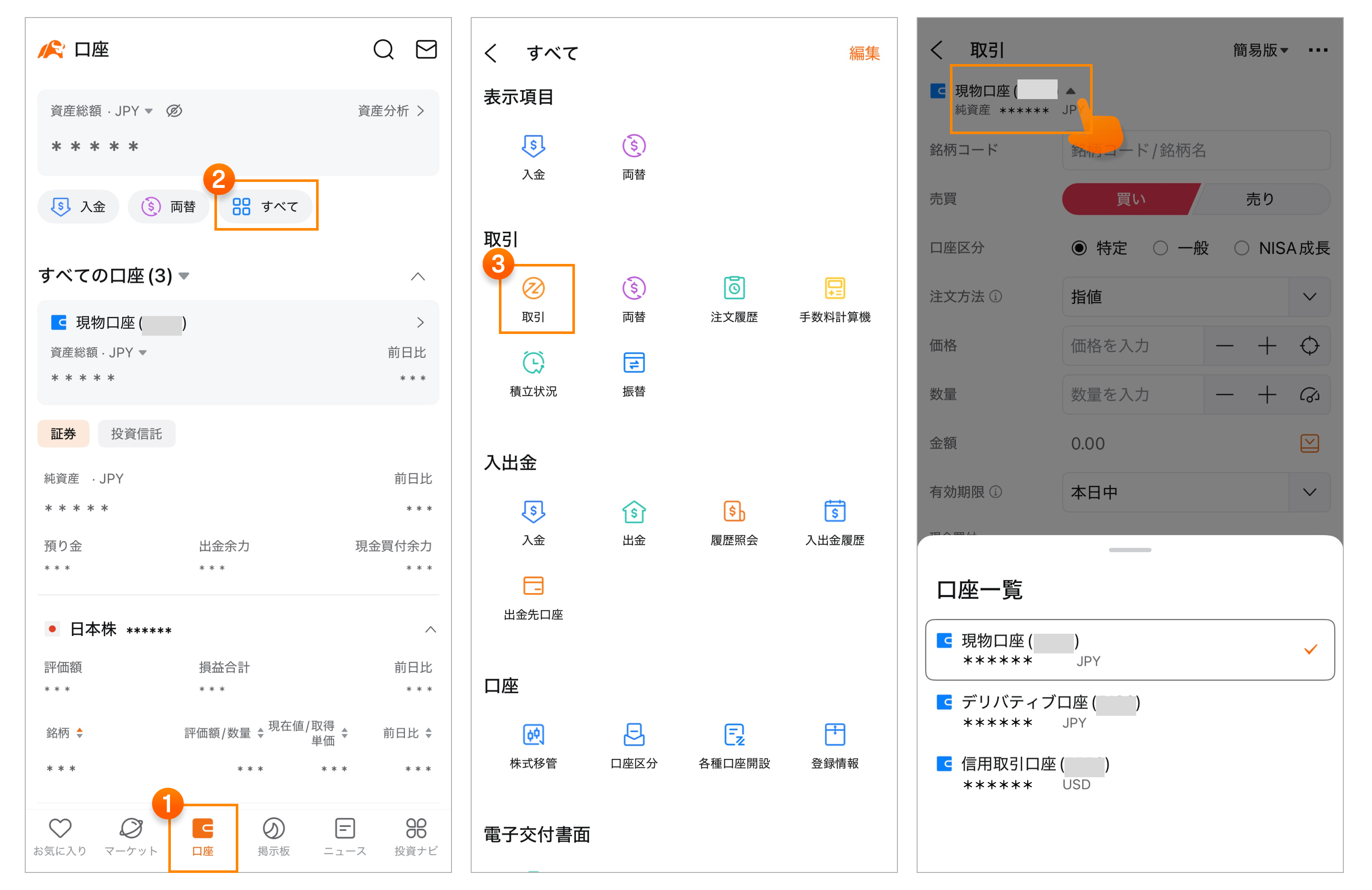Select 買い buy toggle
Viewport: 1372px width, 890px height.
click(1131, 199)
